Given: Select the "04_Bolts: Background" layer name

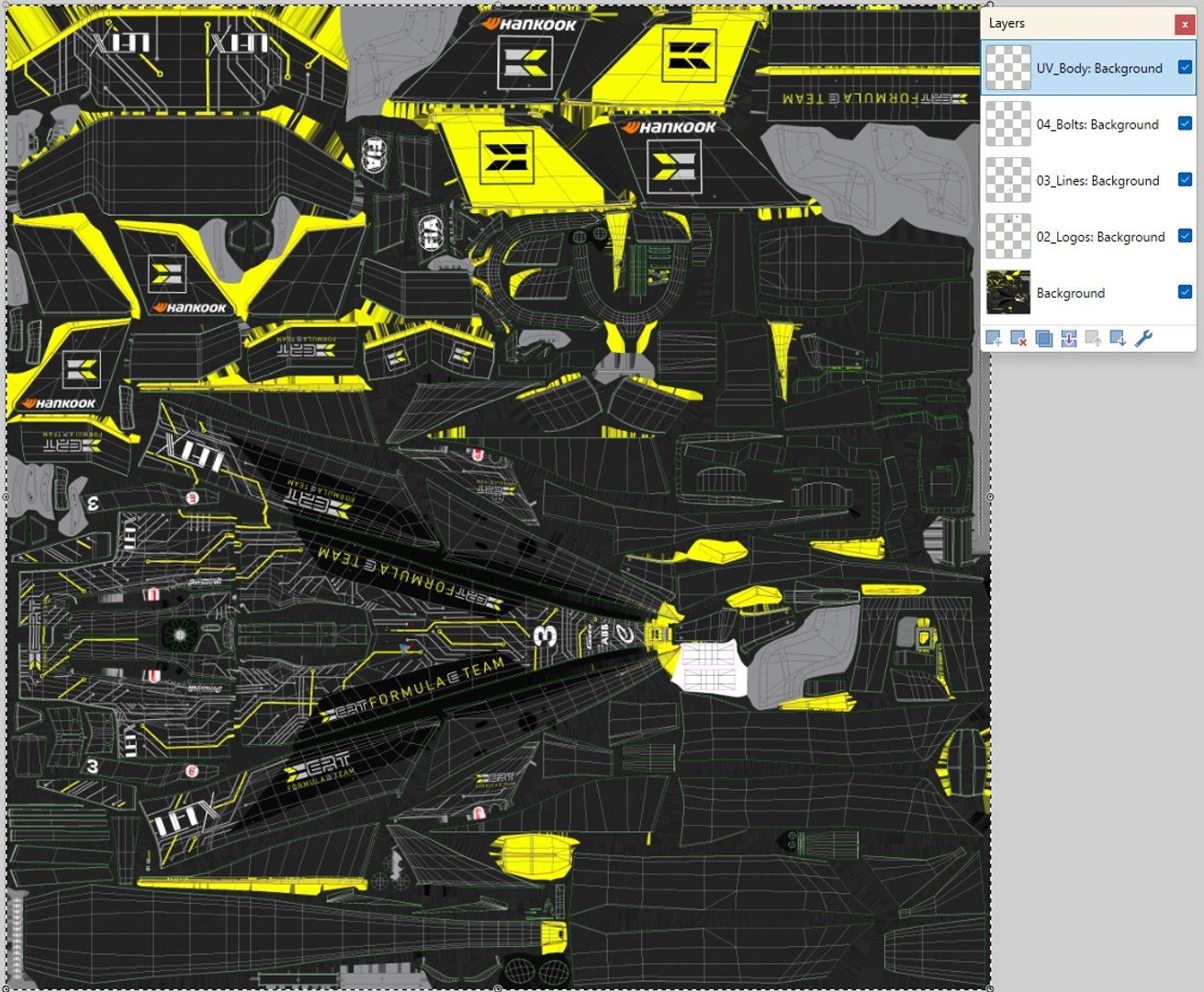Looking at the screenshot, I should (1097, 125).
